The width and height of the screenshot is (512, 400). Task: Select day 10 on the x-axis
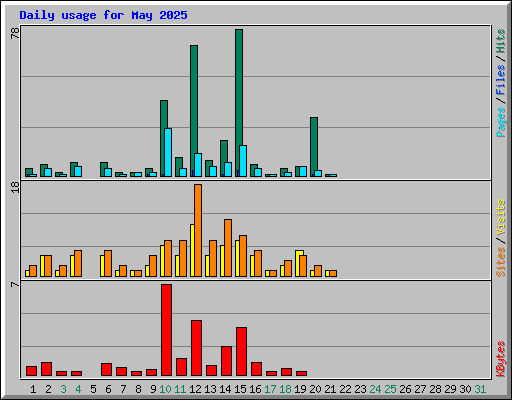[x=165, y=389]
